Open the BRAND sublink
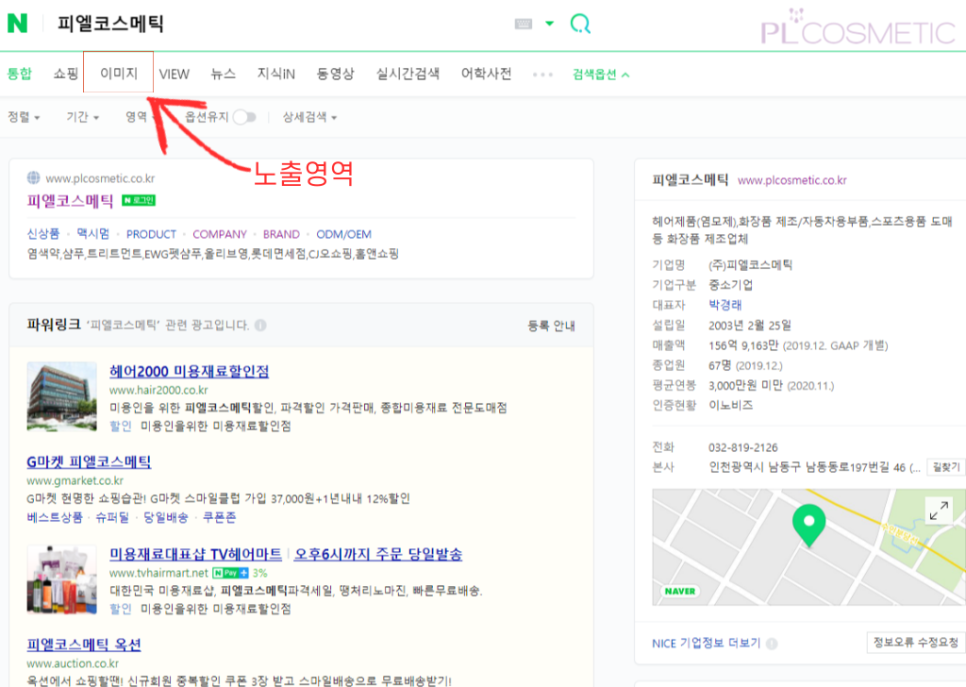The width and height of the screenshot is (966, 687). pyautogui.click(x=281, y=234)
